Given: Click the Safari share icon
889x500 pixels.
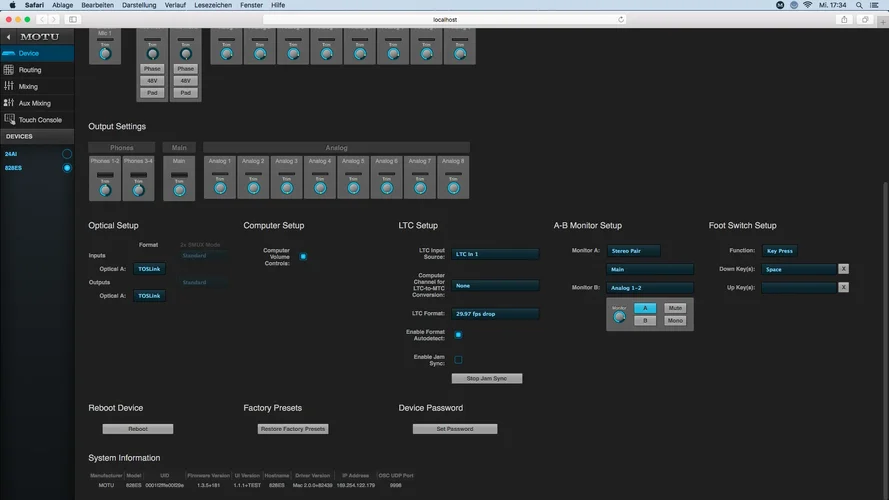Looking at the screenshot, I should pyautogui.click(x=844, y=19).
